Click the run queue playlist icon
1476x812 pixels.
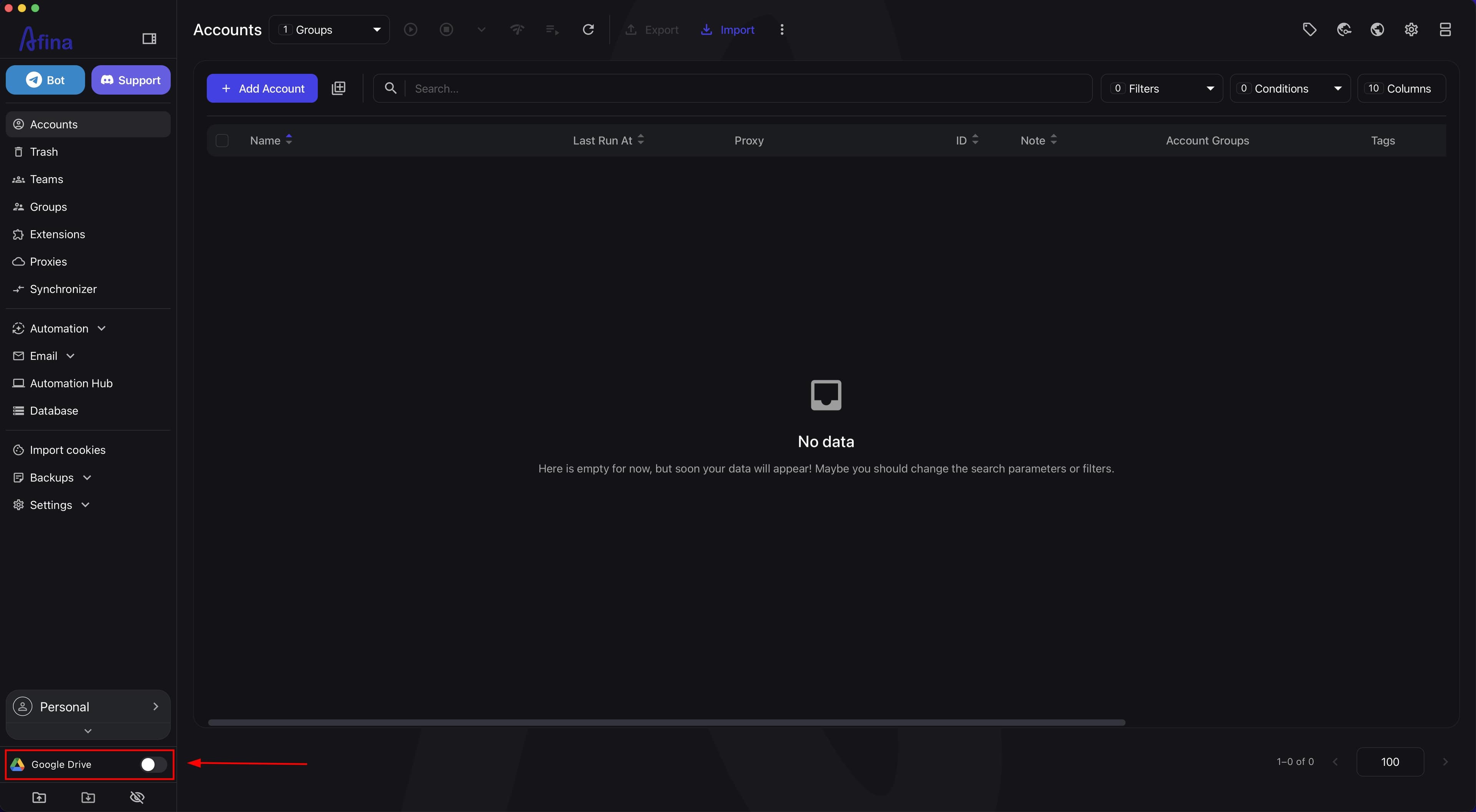pos(552,30)
